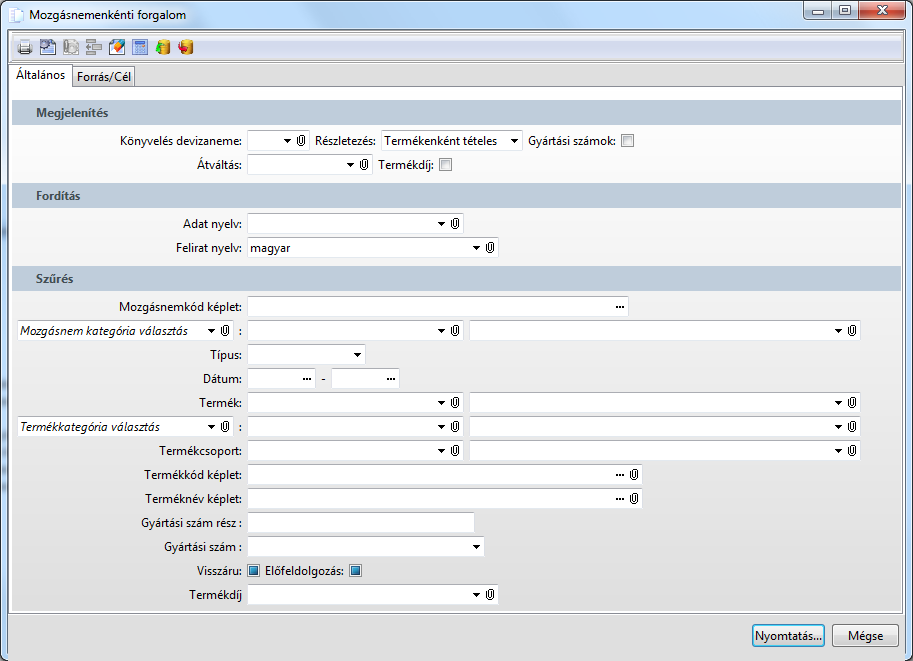Toggle the Előfeldolgozás checkbox
The height and width of the screenshot is (661, 913).
pos(355,571)
